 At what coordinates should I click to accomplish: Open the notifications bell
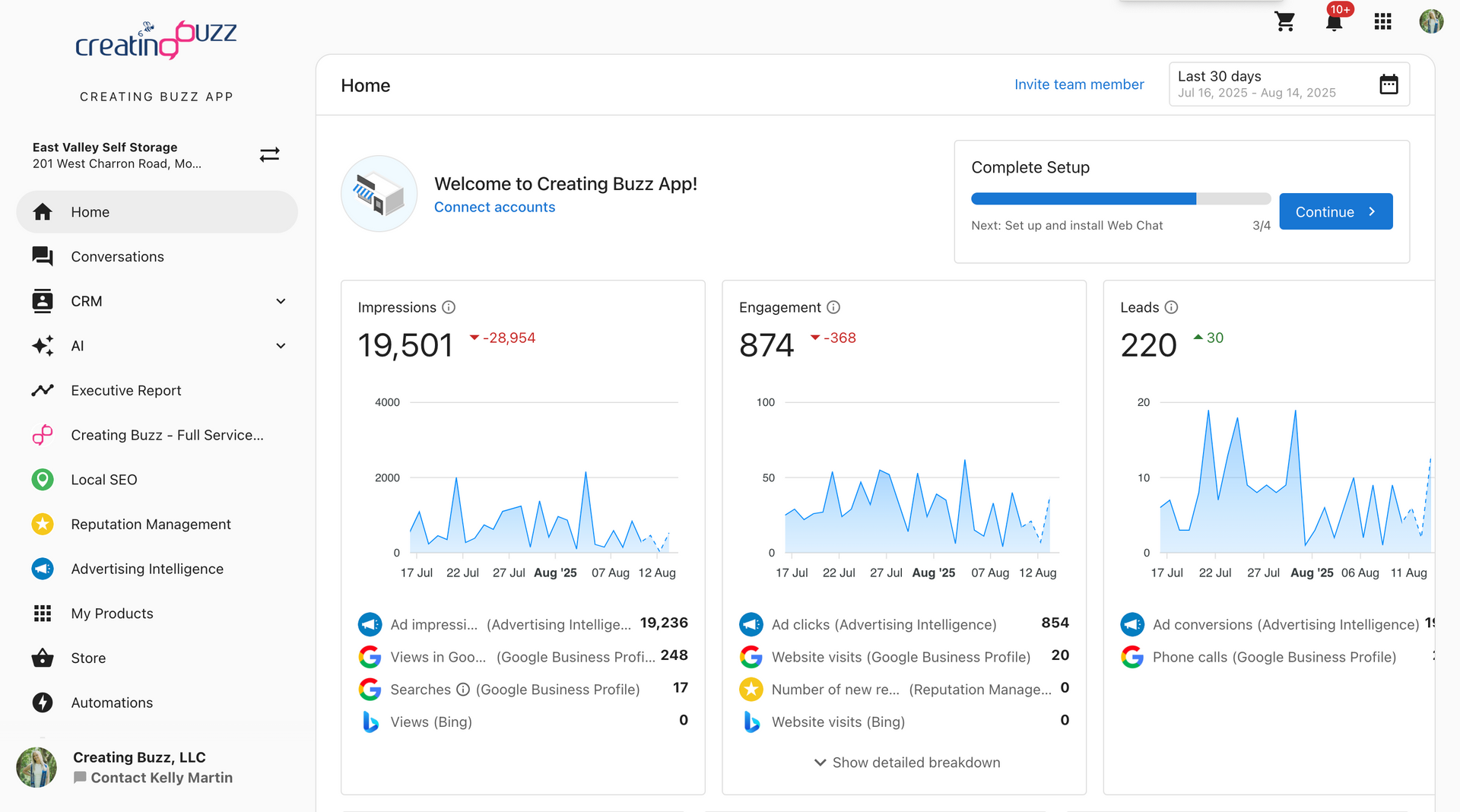pos(1334,21)
